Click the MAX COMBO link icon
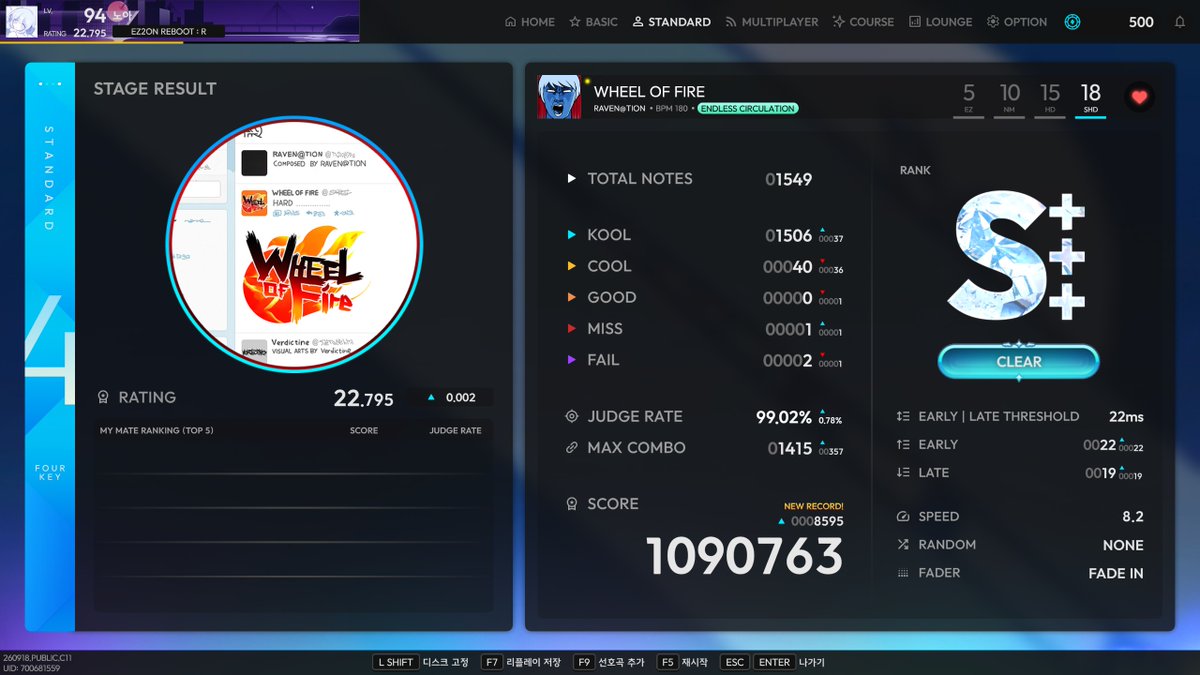Viewport: 1200px width, 675px height. click(572, 448)
